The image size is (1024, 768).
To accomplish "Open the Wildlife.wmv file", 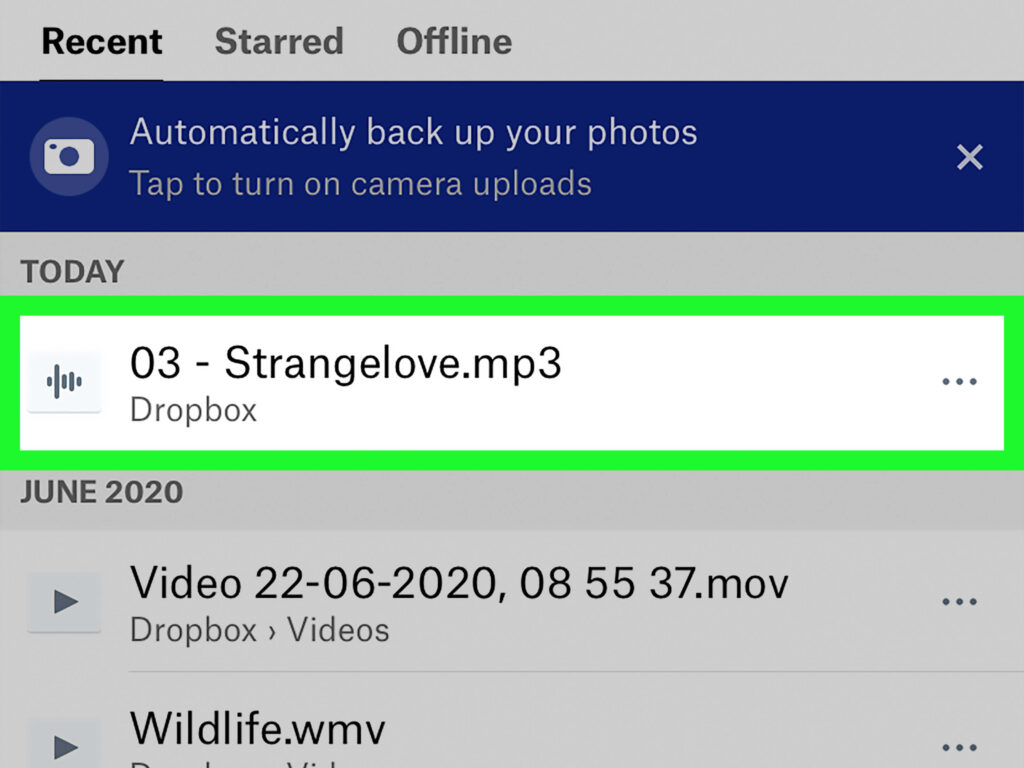I will 258,729.
